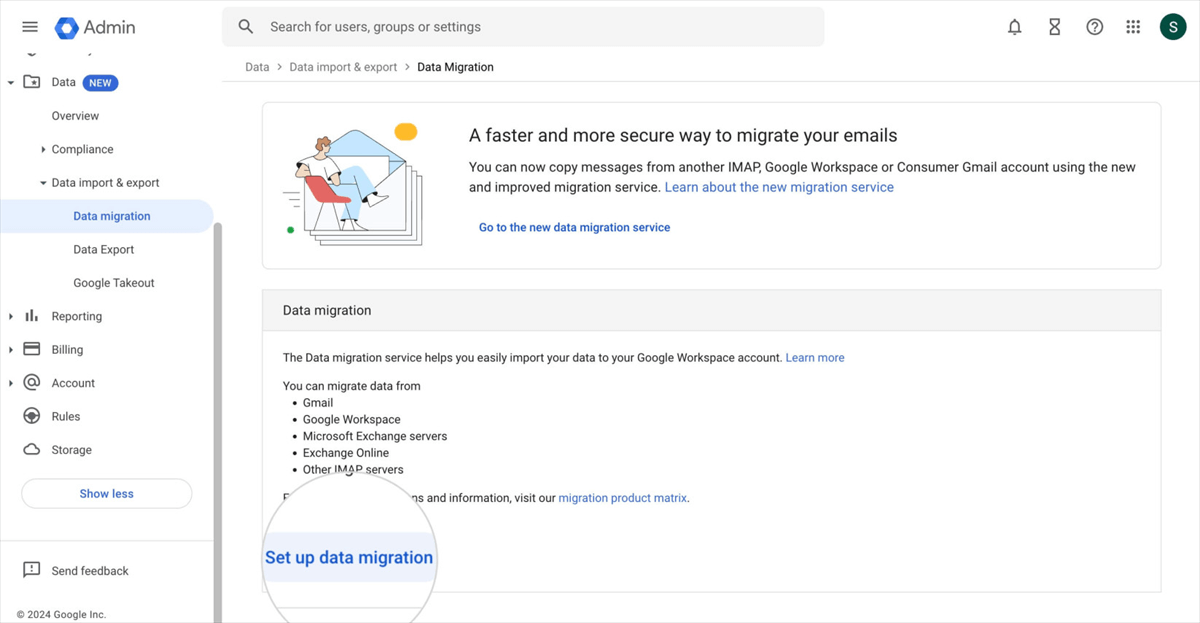
Task: Click Set up data migration
Action: [349, 558]
